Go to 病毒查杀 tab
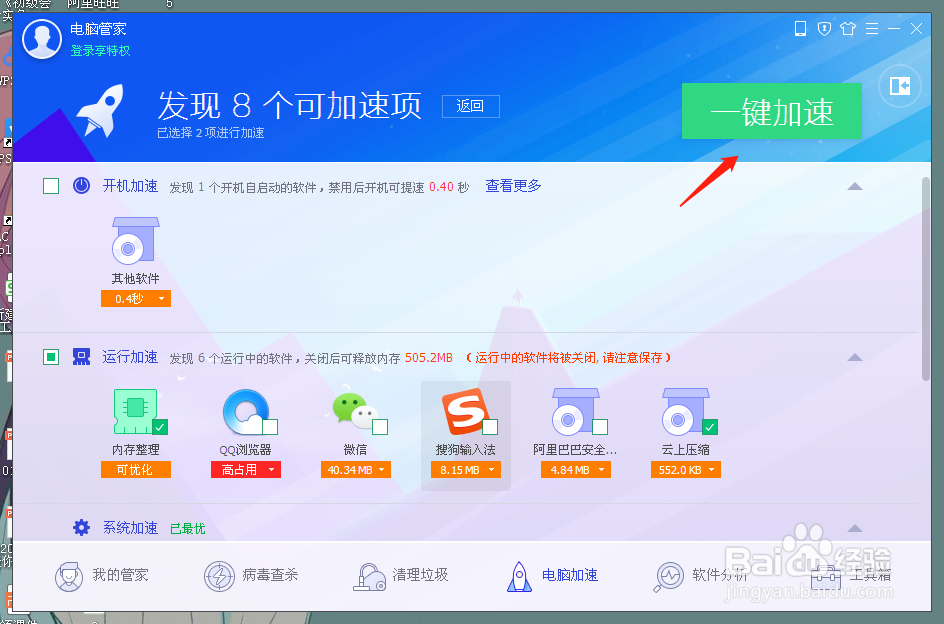The image size is (944, 624). [251, 576]
